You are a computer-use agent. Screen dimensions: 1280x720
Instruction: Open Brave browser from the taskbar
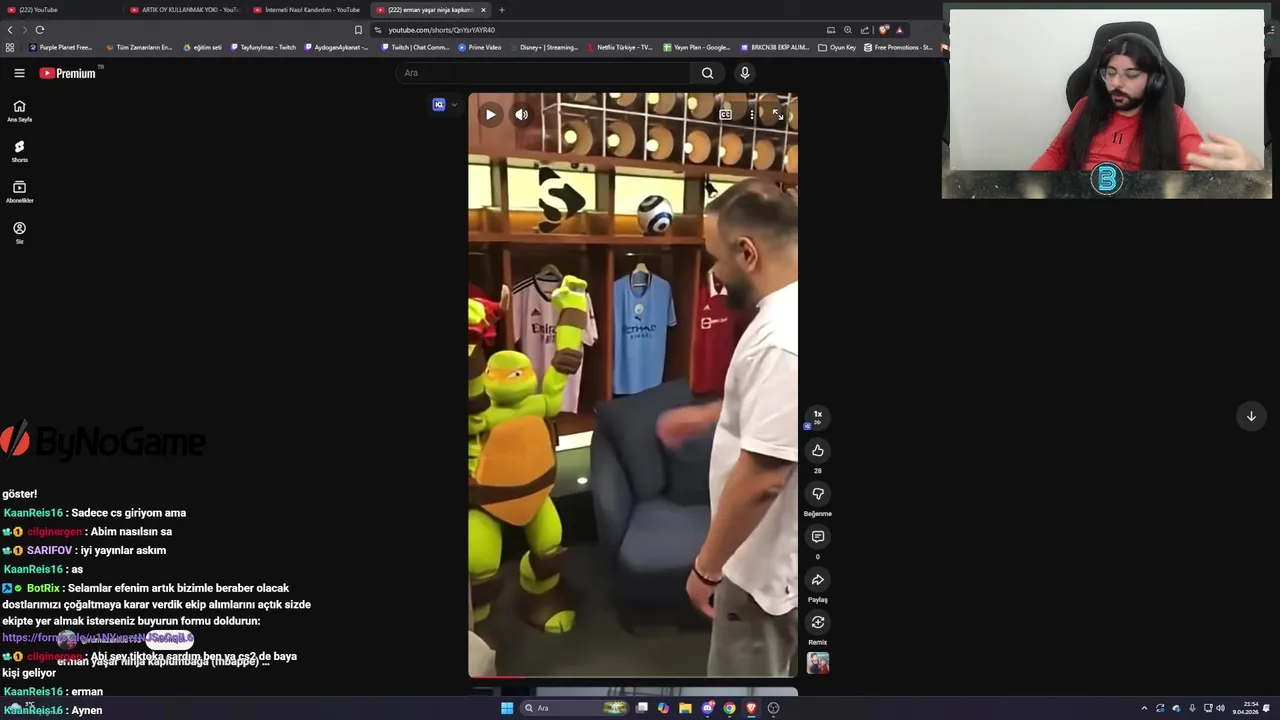coord(751,708)
